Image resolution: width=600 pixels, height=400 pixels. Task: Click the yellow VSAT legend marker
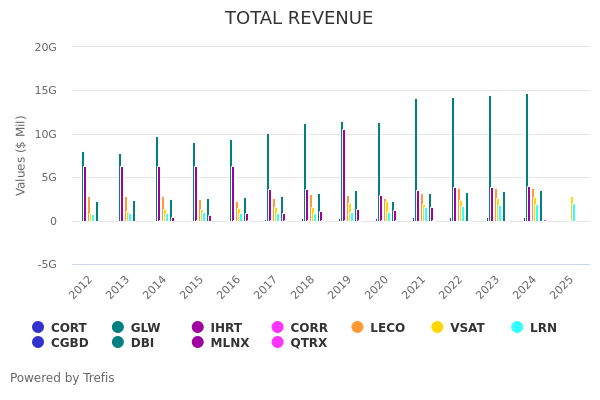(x=437, y=327)
